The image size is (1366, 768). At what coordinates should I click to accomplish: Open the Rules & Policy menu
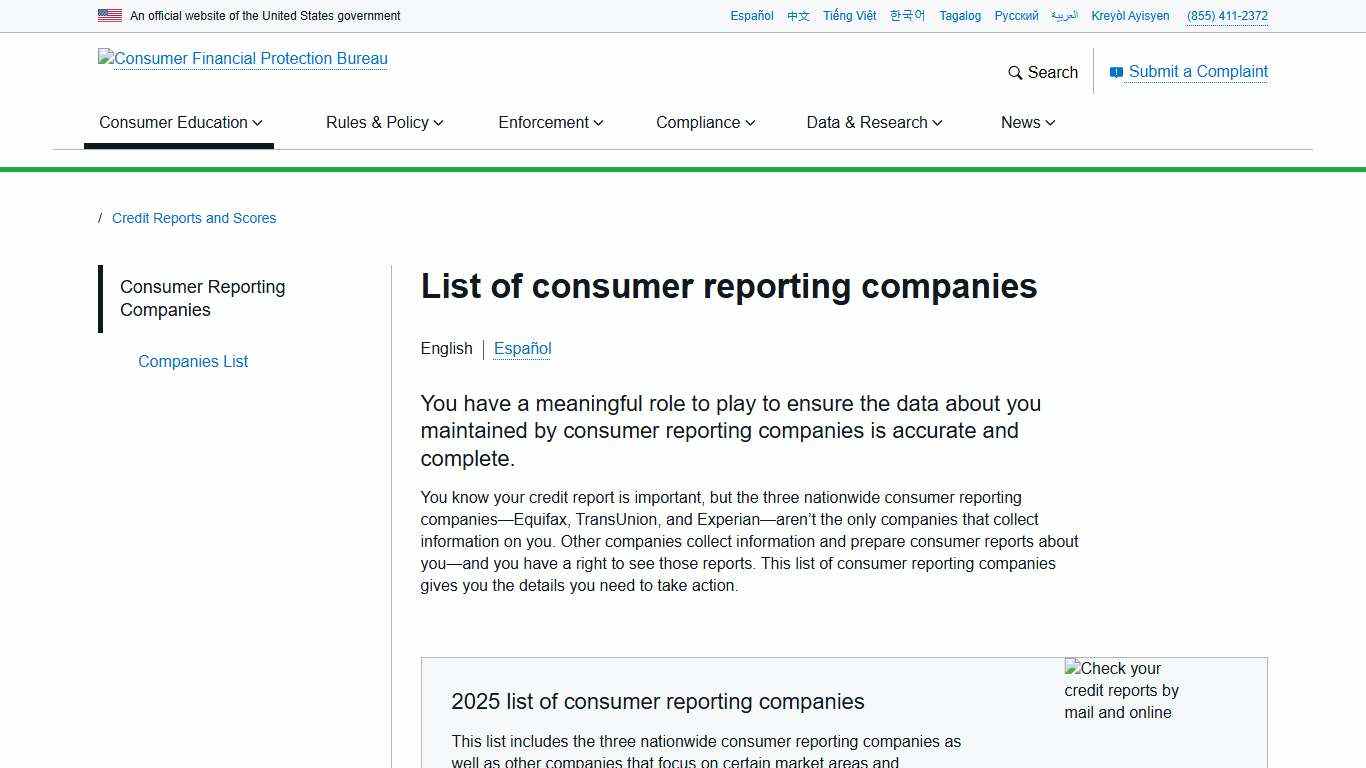pos(384,122)
